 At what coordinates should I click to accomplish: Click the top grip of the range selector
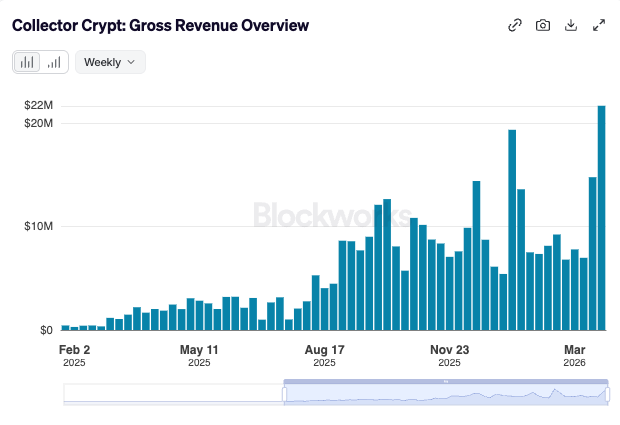(x=446, y=382)
